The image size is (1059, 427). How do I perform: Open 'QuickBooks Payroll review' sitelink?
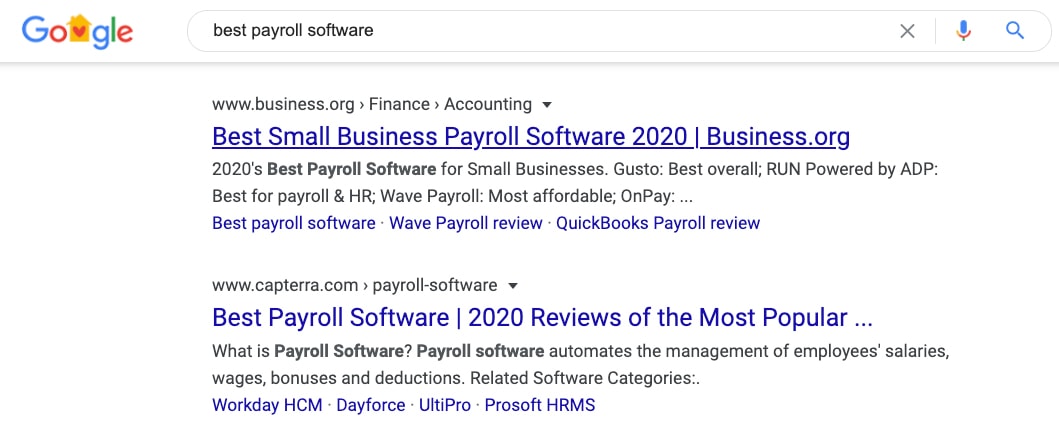(658, 223)
